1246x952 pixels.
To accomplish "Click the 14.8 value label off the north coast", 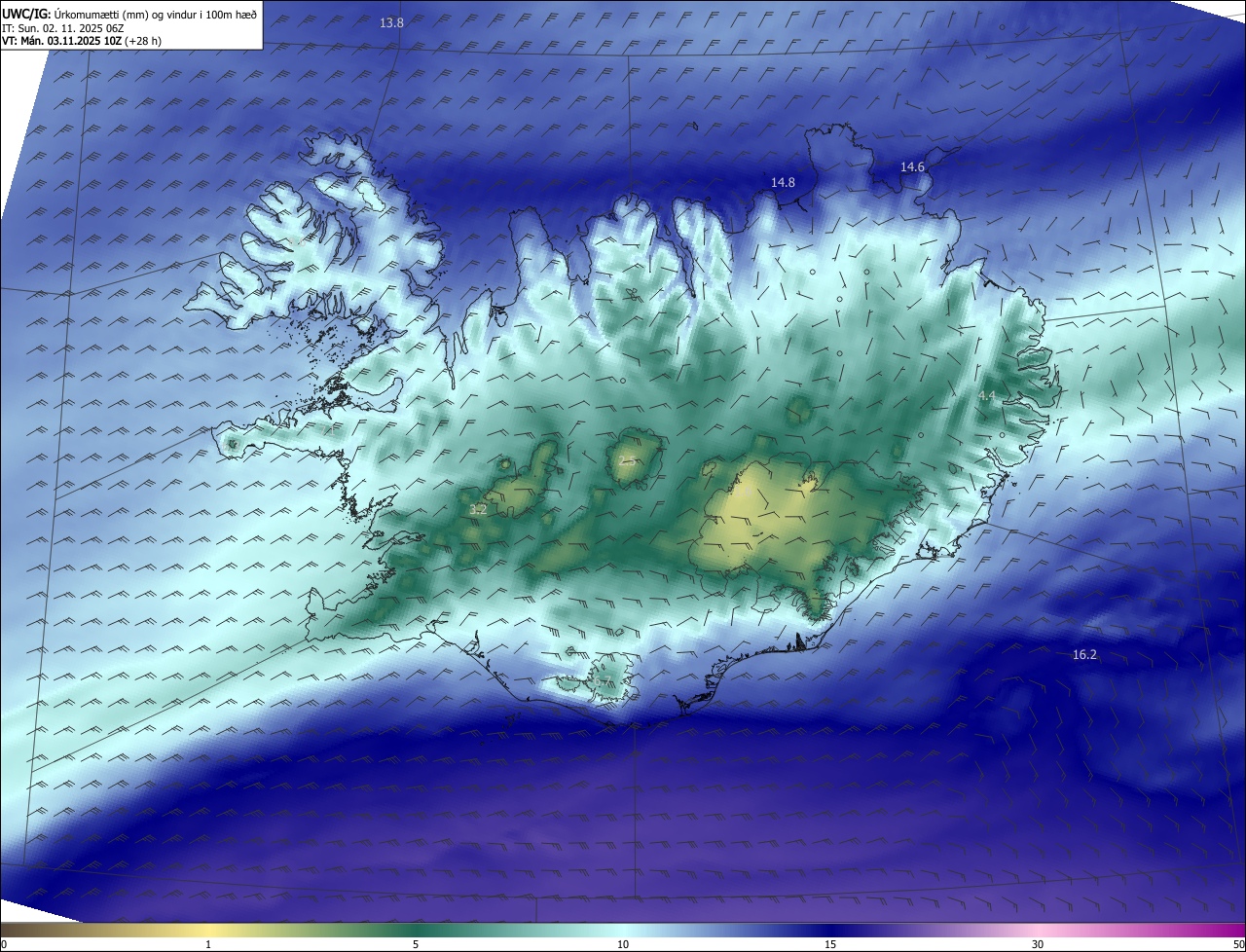I will pyautogui.click(x=783, y=182).
